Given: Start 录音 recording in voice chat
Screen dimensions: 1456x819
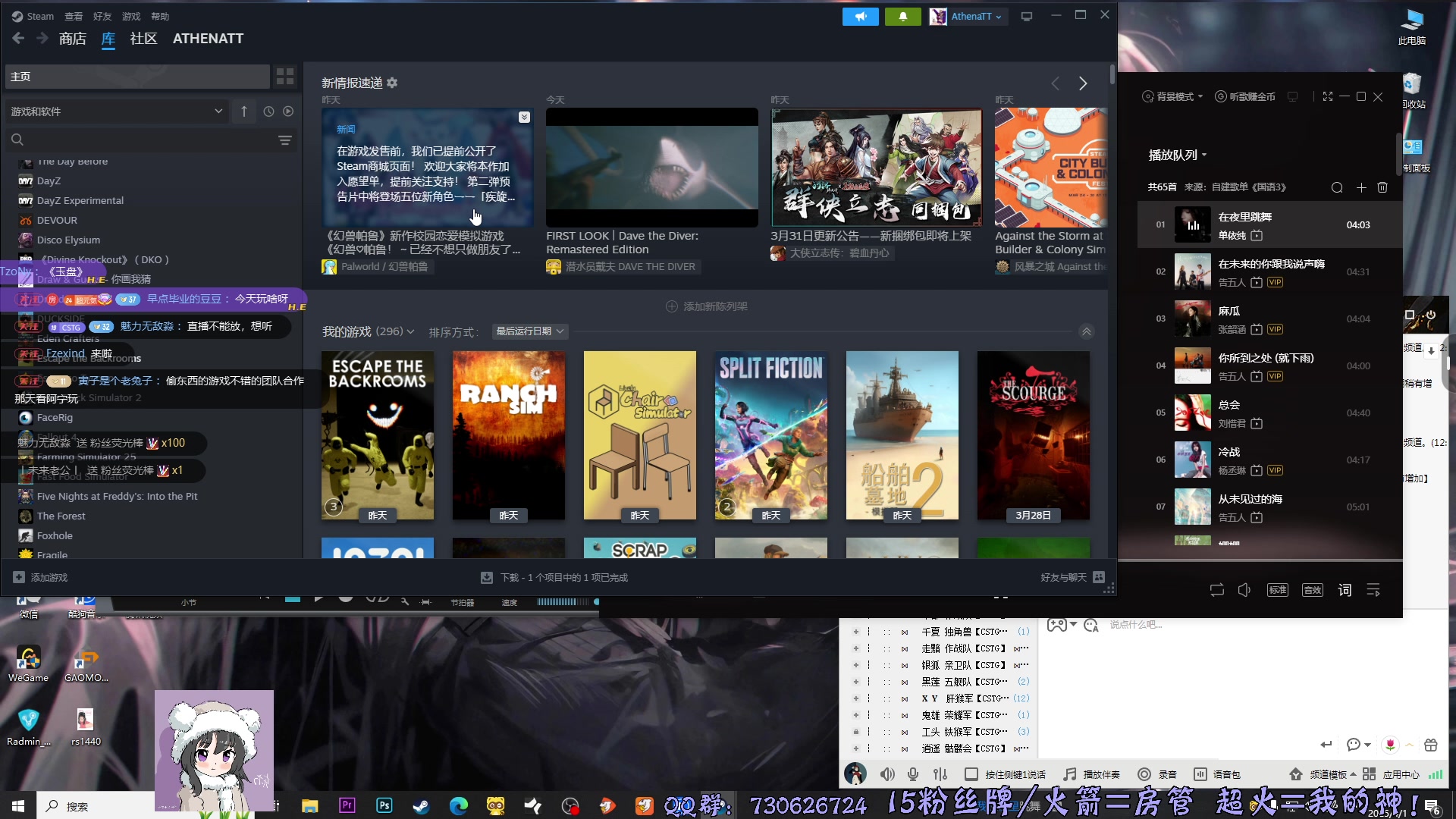Looking at the screenshot, I should coord(1156,774).
